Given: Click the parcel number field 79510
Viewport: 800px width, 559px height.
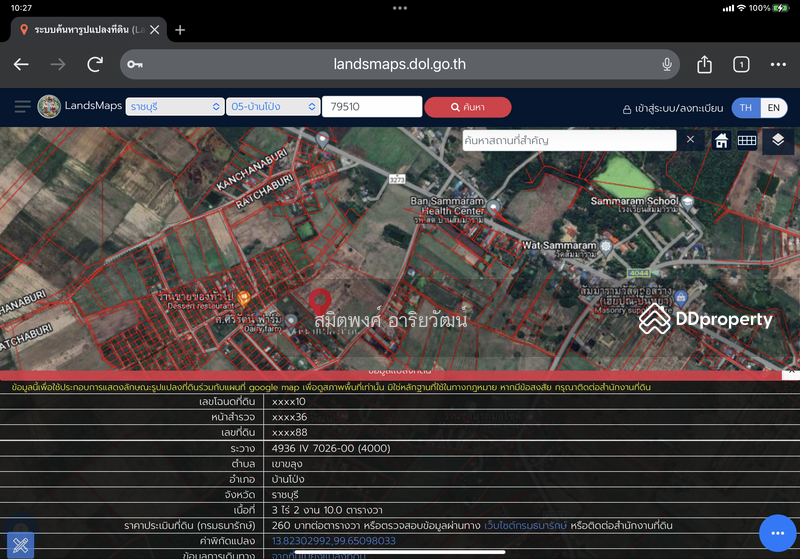Looking at the screenshot, I should (x=372, y=107).
